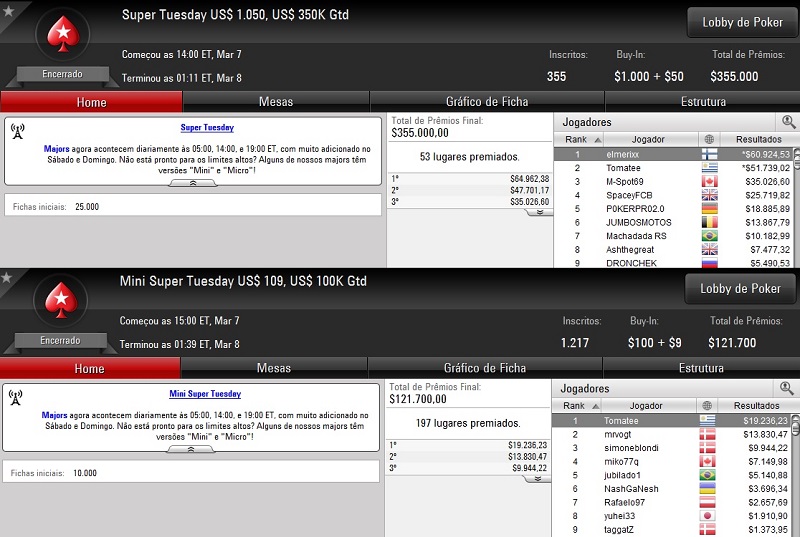
Task: Click Ukraine flag next to NashGaNesh
Action: (x=707, y=489)
